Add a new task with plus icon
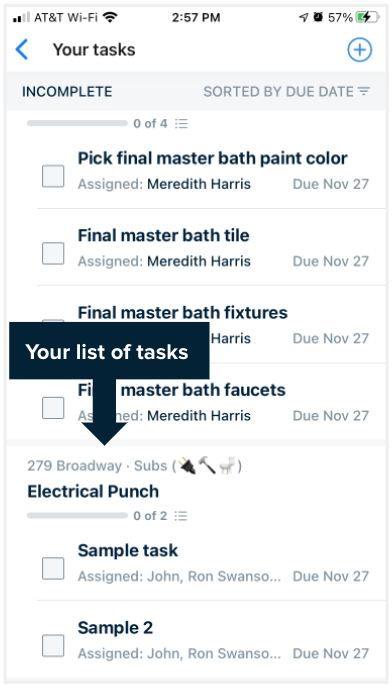The width and height of the screenshot is (392, 685). [x=359, y=49]
